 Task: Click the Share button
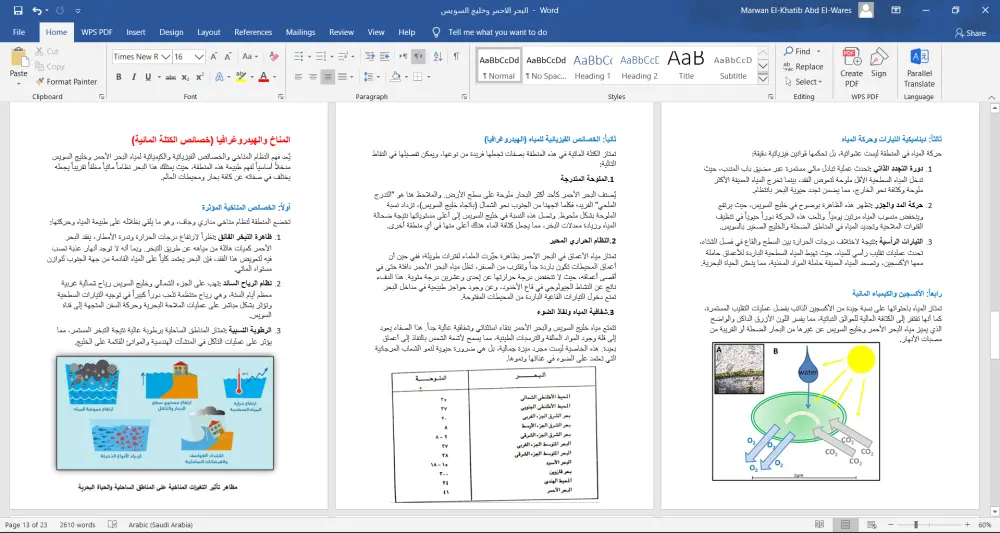970,33
